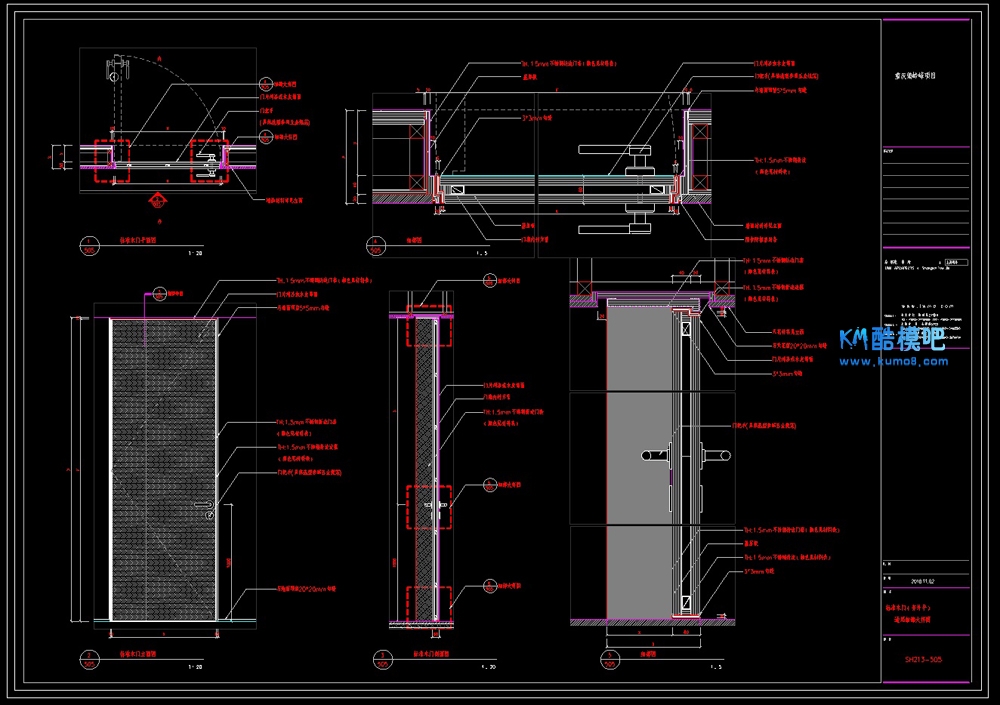Click the title bubble under the narrow side section
1000x705 pixels.
(381, 658)
